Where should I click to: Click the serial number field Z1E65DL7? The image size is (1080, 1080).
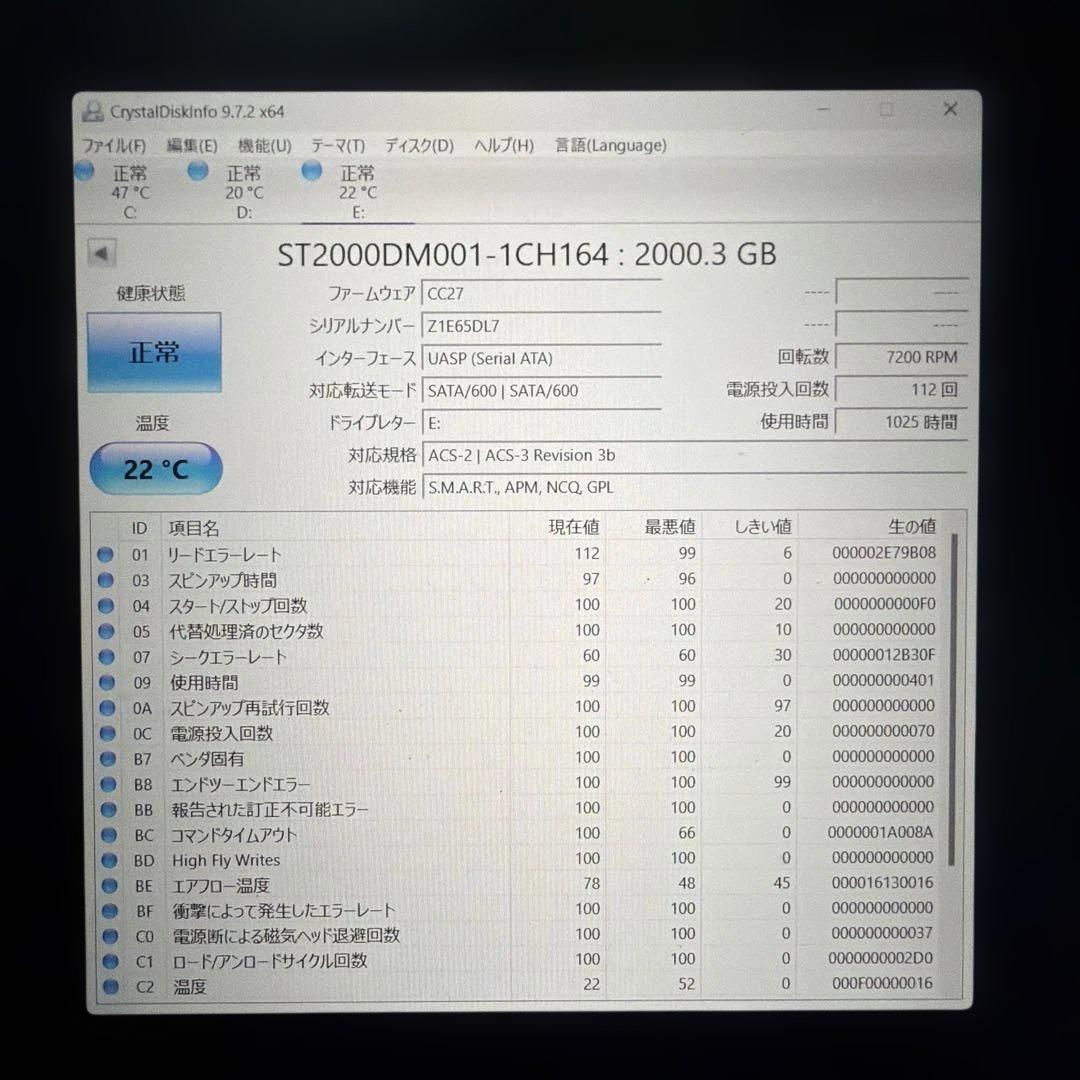coord(541,326)
